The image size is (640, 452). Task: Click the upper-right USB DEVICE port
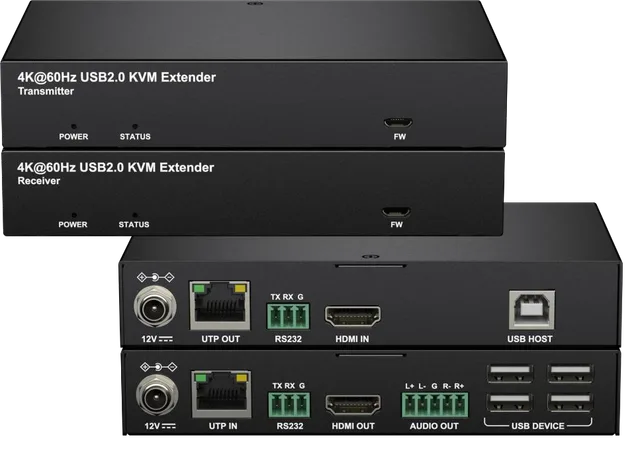(570, 373)
